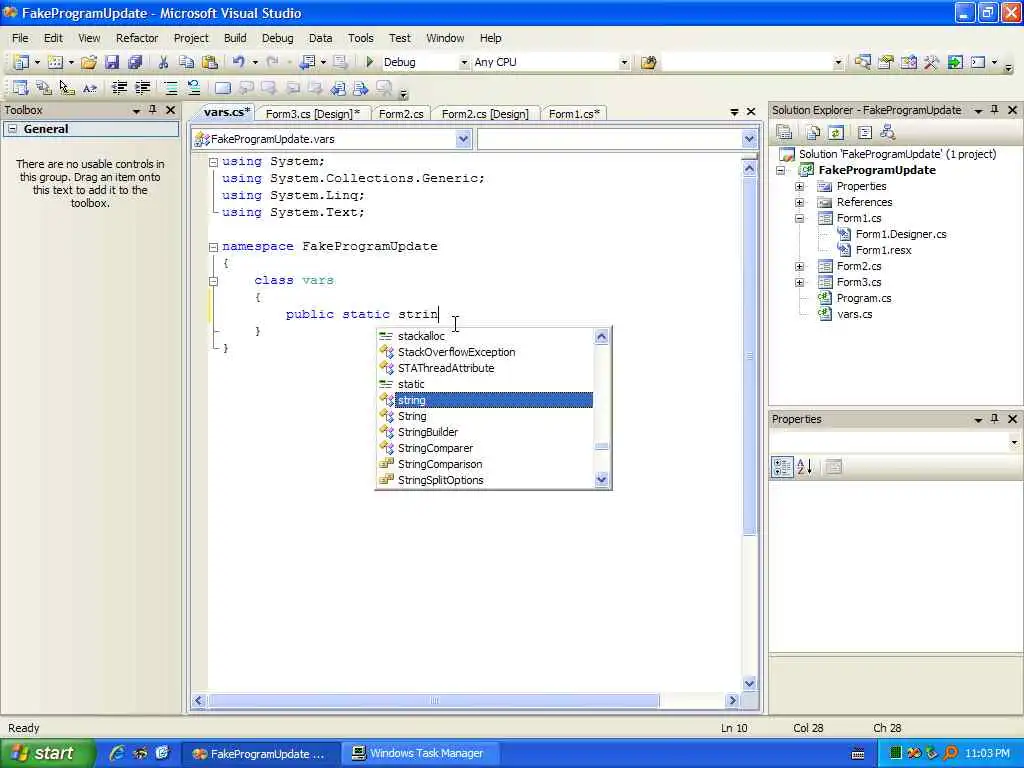This screenshot has width=1024, height=768.
Task: Click the Navigate Backward icon
Action: [x=307, y=62]
